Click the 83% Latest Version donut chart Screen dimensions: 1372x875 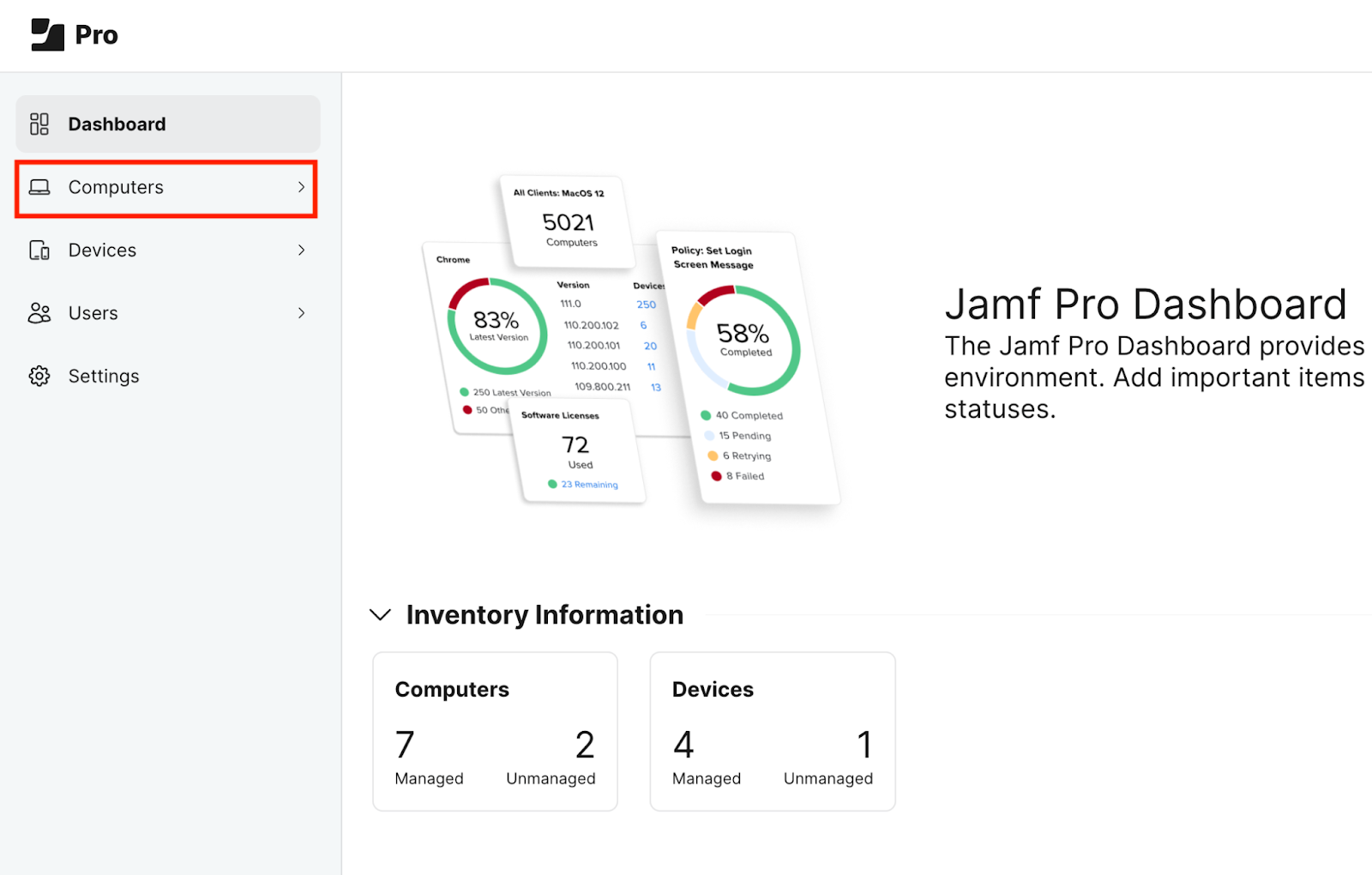[x=497, y=326]
